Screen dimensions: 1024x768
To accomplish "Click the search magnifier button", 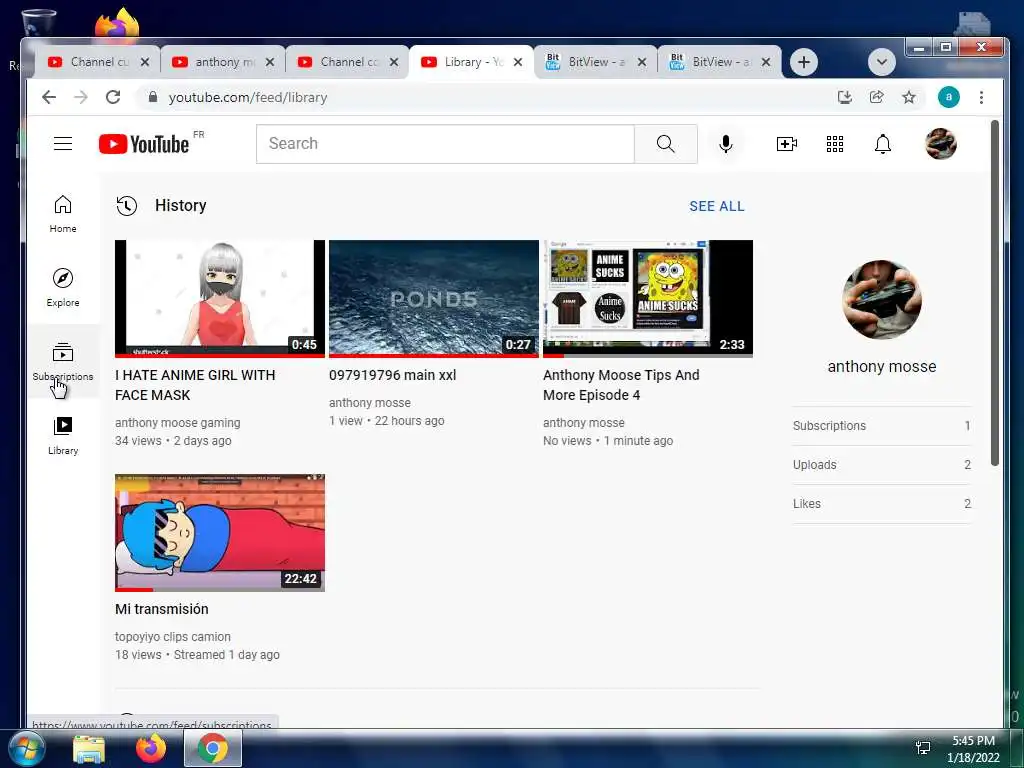I will pyautogui.click(x=665, y=144).
